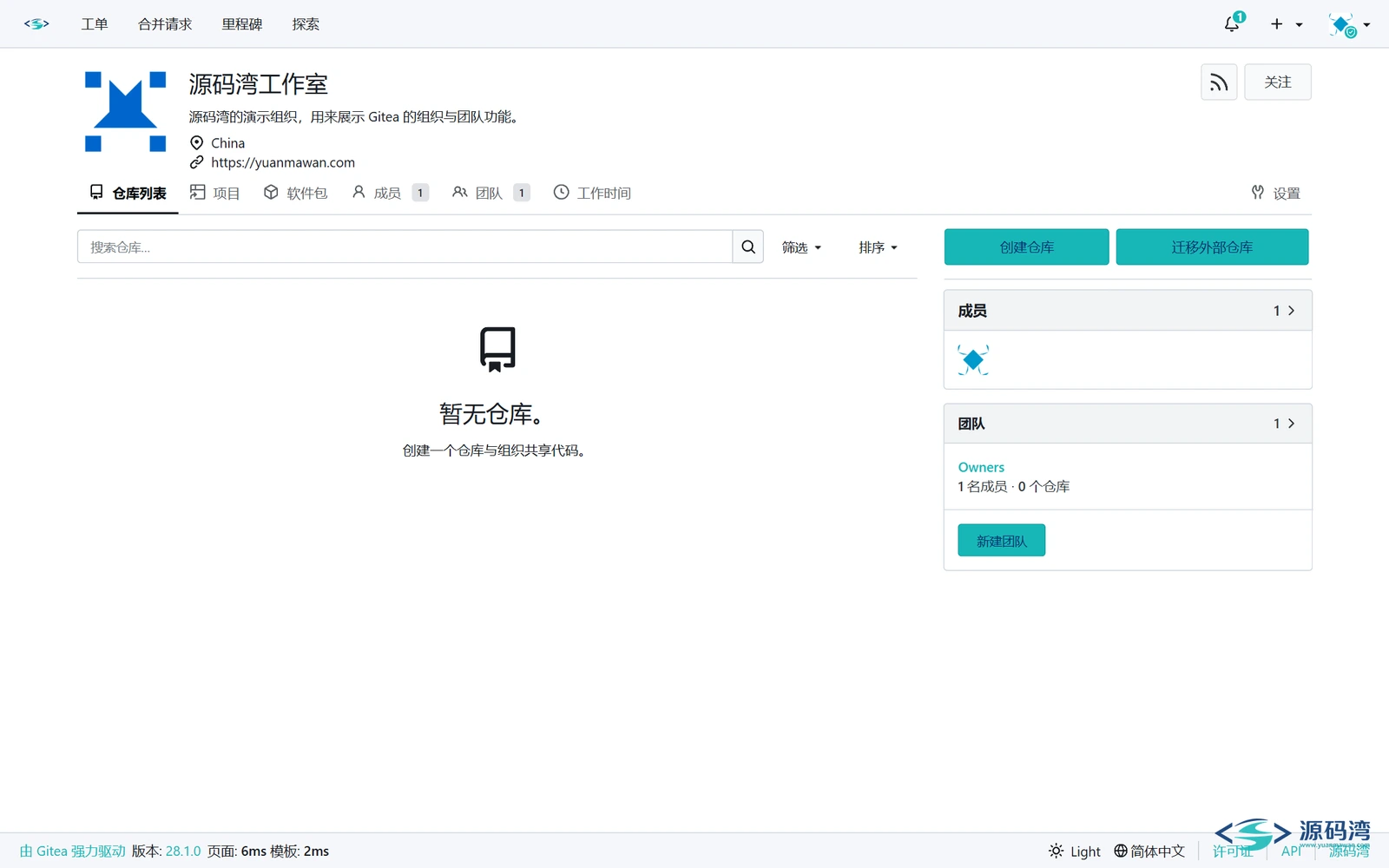Screen dimensions: 1389x868
Task: Switch to the 项目 tab
Action: [215, 193]
